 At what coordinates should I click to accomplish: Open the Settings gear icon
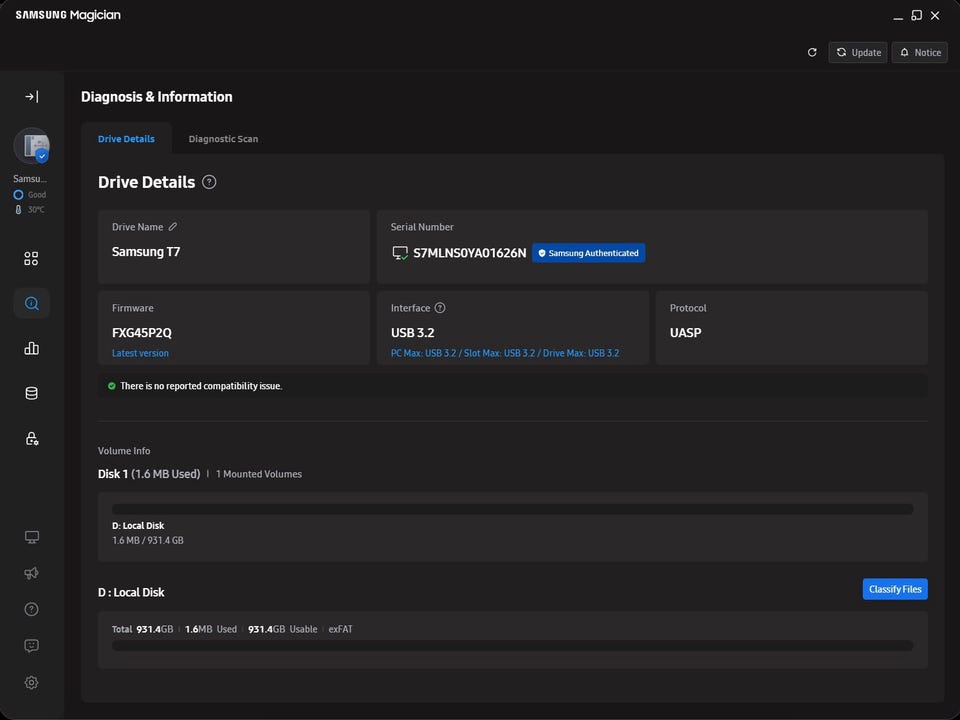coord(31,682)
